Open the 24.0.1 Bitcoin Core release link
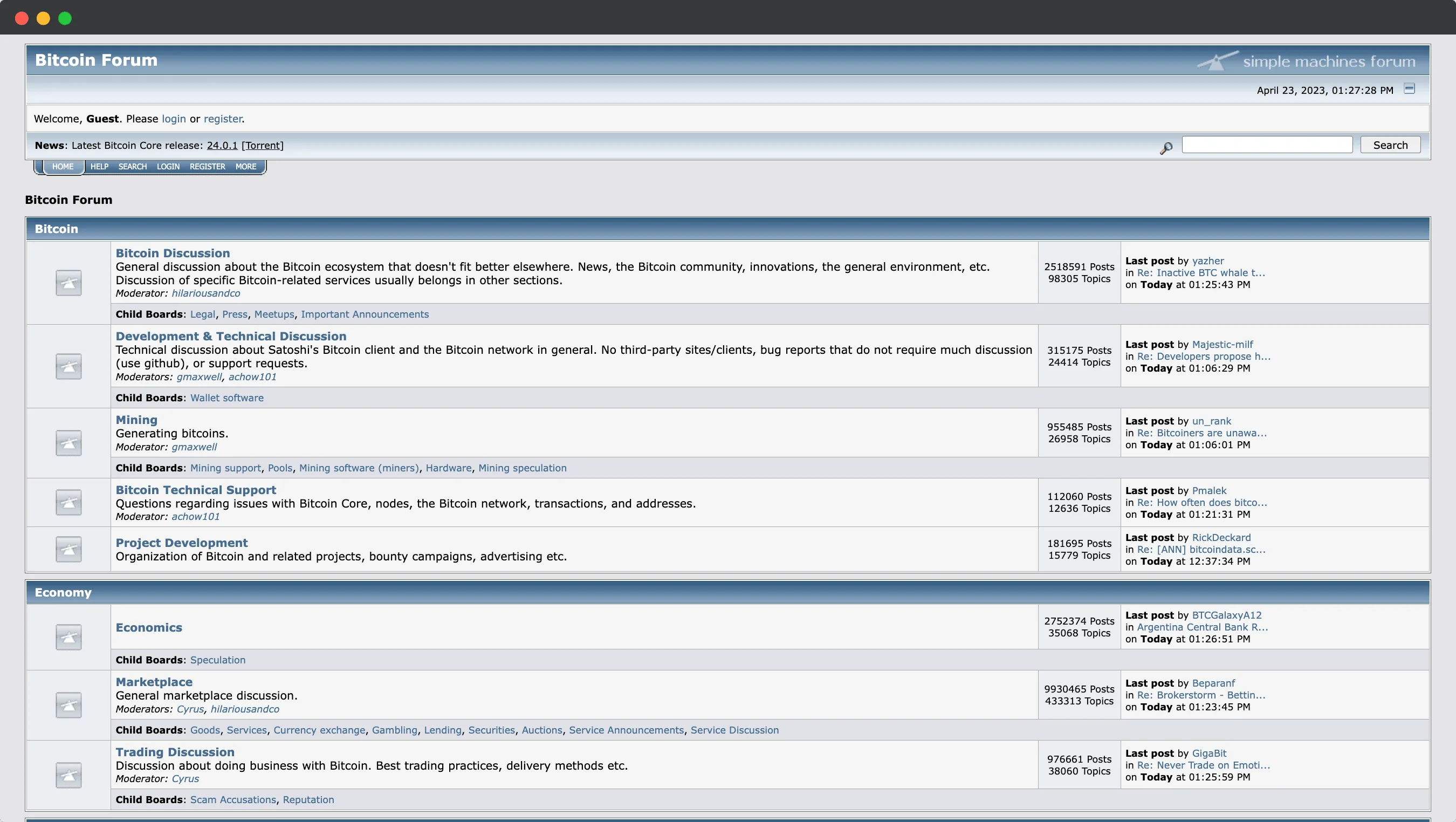This screenshot has width=1456, height=822. click(222, 145)
